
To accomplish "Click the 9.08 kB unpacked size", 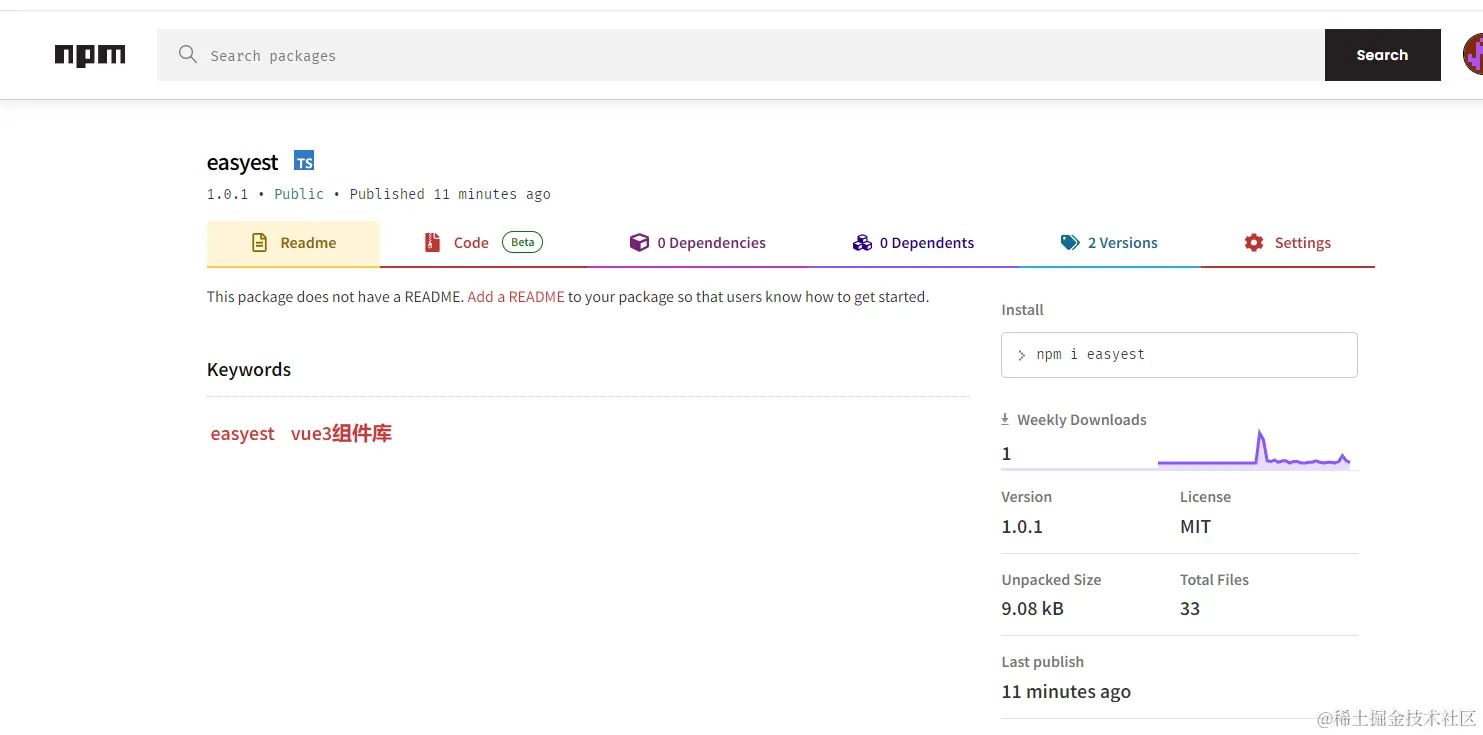I will point(1032,608).
